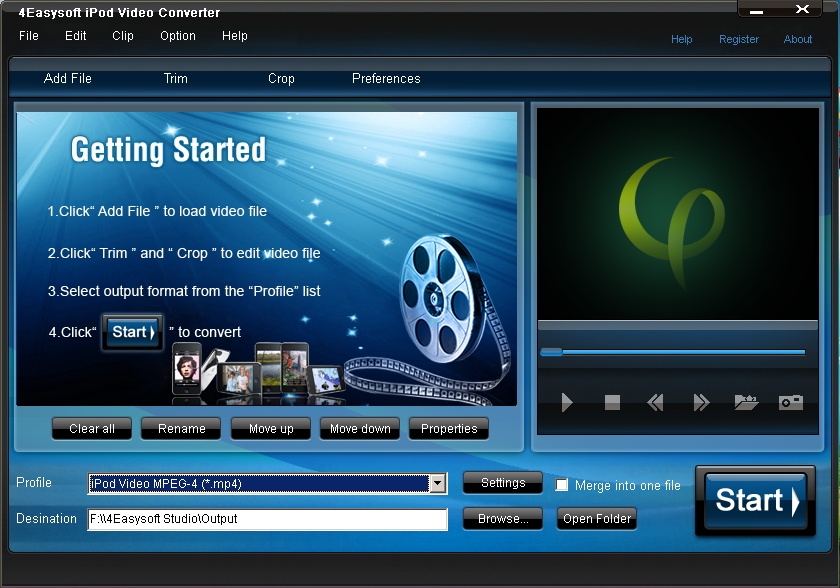Click Browse... for destination folder
840x588 pixels.
point(502,518)
